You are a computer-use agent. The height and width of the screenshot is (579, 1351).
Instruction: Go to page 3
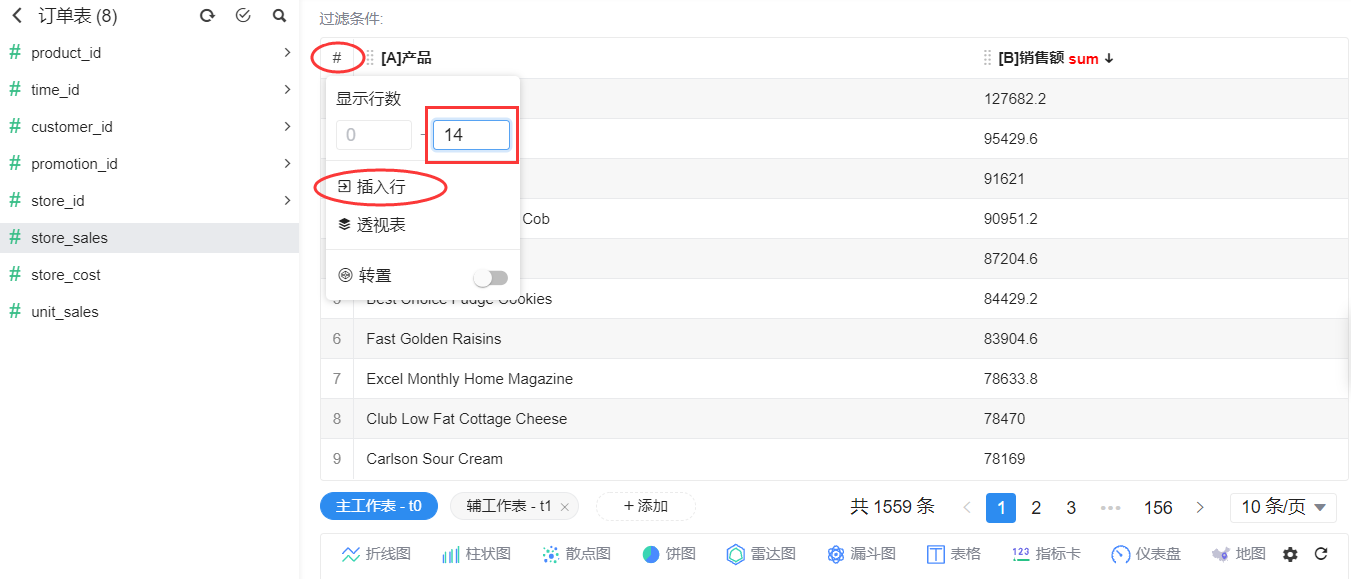click(x=1071, y=507)
